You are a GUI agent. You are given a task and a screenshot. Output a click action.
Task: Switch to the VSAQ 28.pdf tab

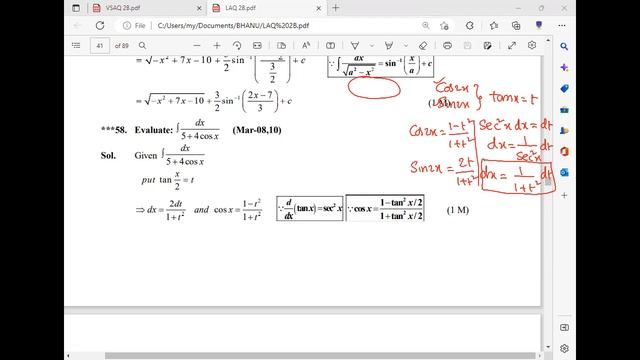coord(147,8)
